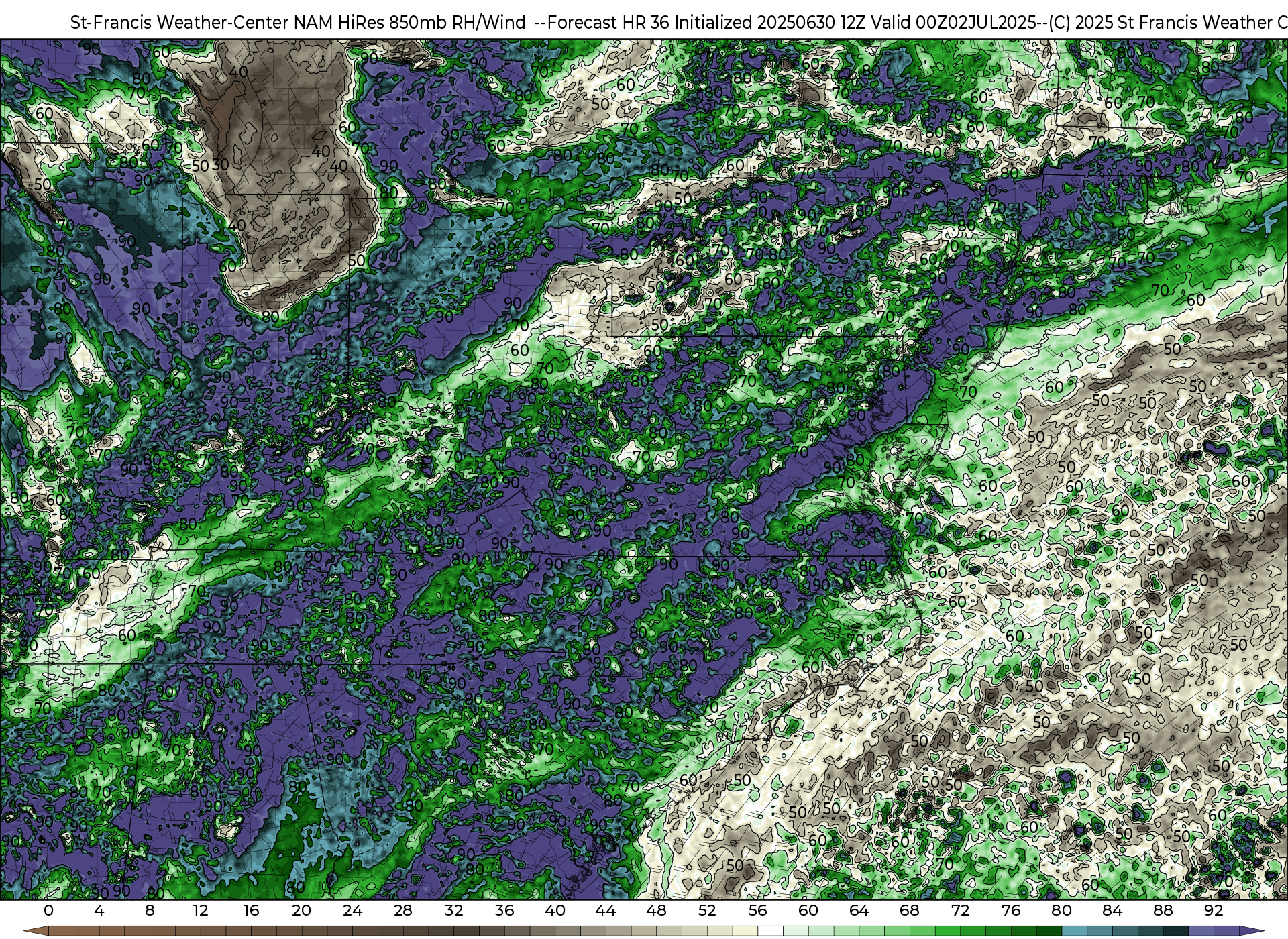Click the '68' color bar tick label

coord(910,910)
